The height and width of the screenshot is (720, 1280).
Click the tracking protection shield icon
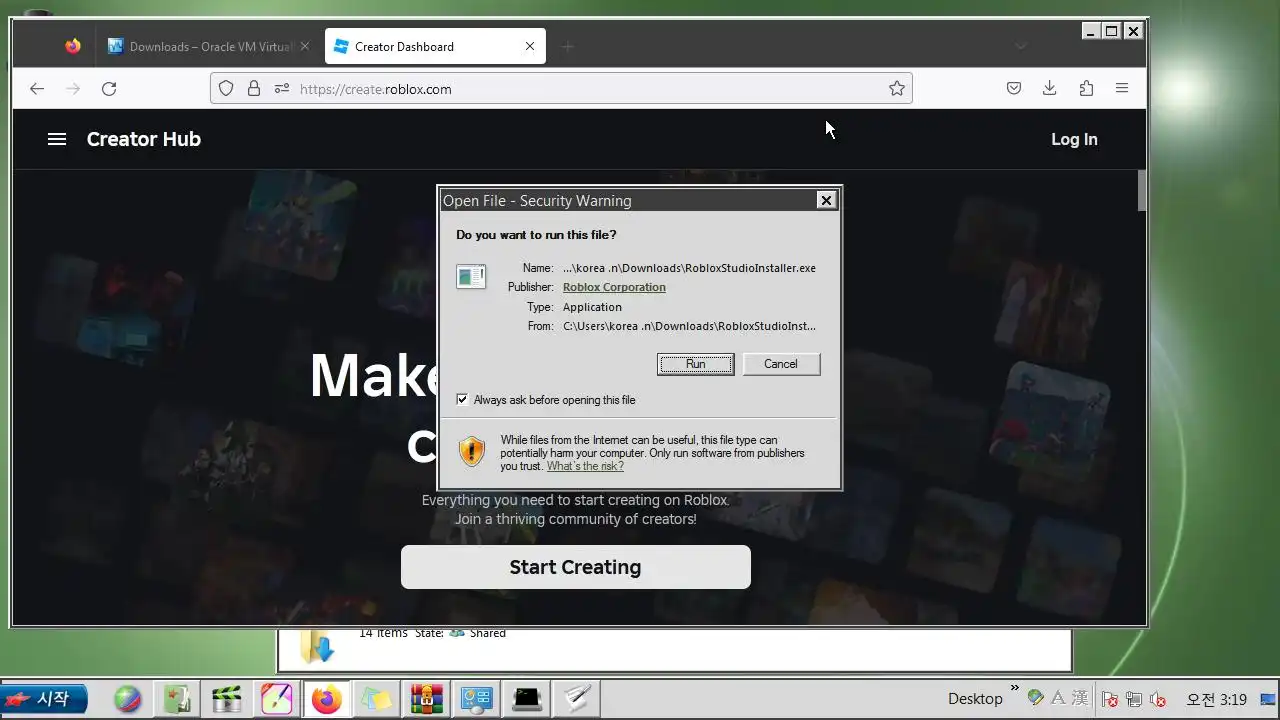[226, 89]
